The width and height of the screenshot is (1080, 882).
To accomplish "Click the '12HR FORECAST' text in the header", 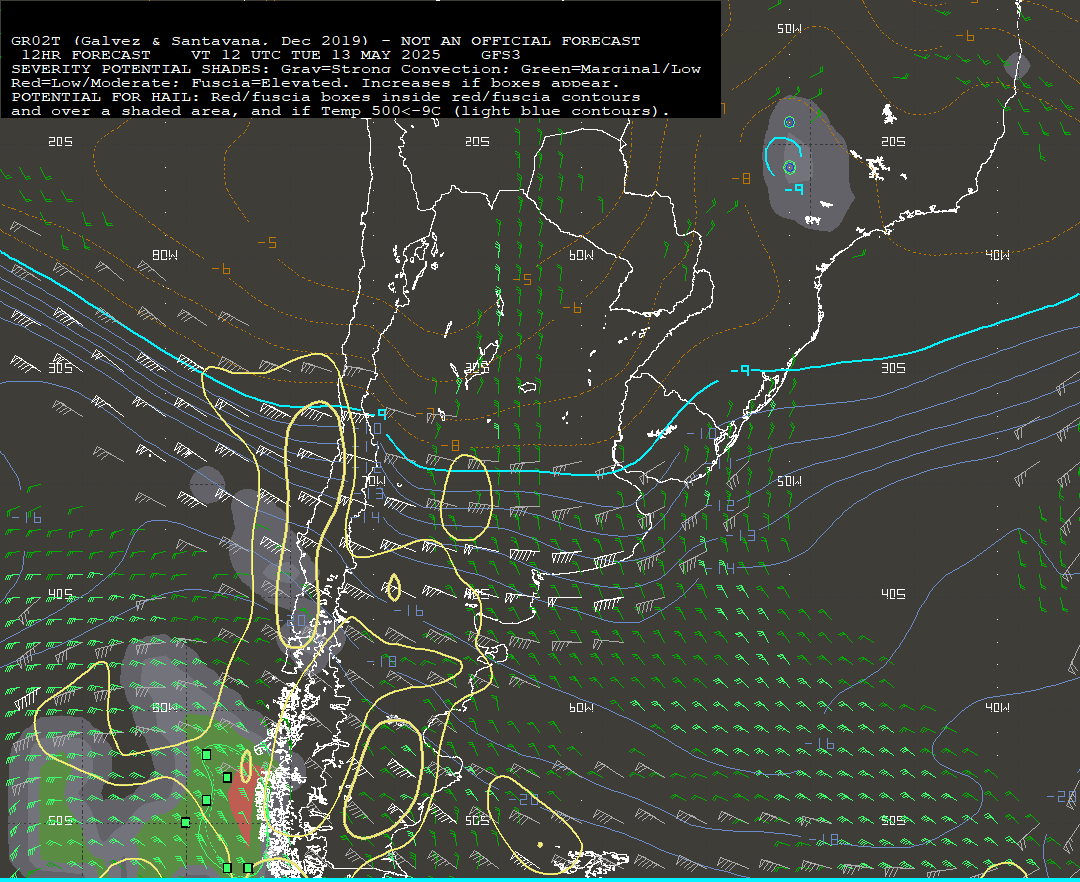I will coord(86,55).
